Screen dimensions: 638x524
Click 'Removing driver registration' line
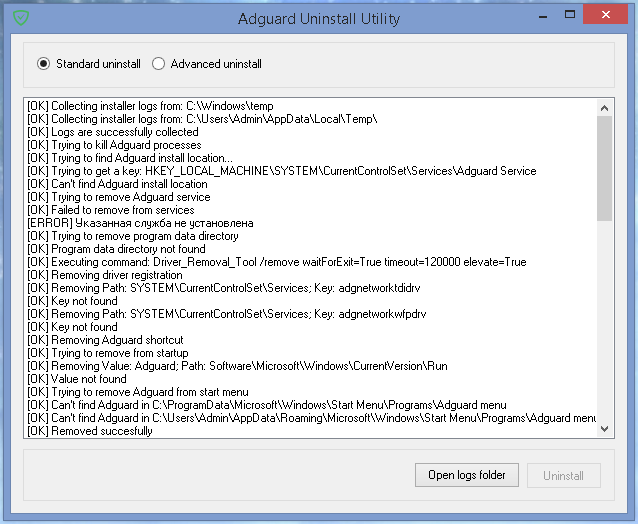coord(105,275)
